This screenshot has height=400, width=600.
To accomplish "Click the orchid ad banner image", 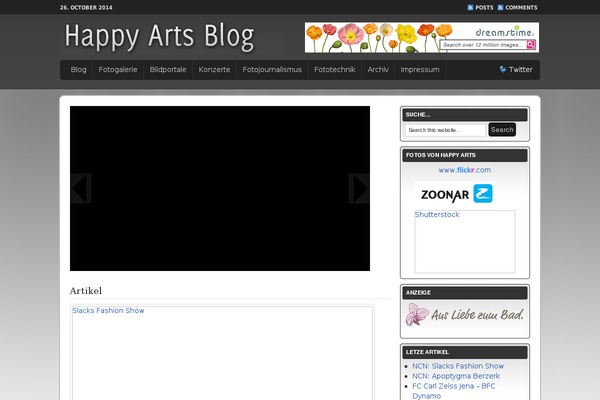I will [x=465, y=314].
